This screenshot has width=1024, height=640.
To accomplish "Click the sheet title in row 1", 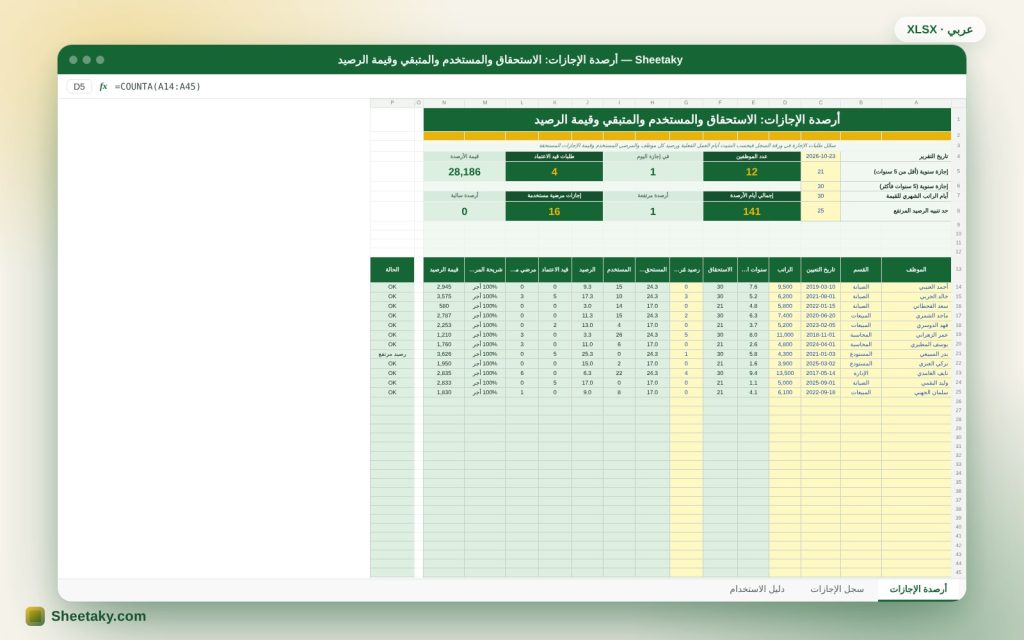I will click(687, 120).
